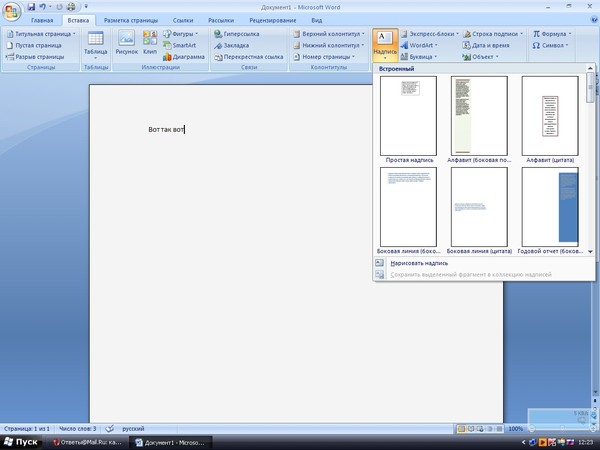
Task: Click the Документ1 - Microsoft Word taskbar button
Action: [171, 443]
